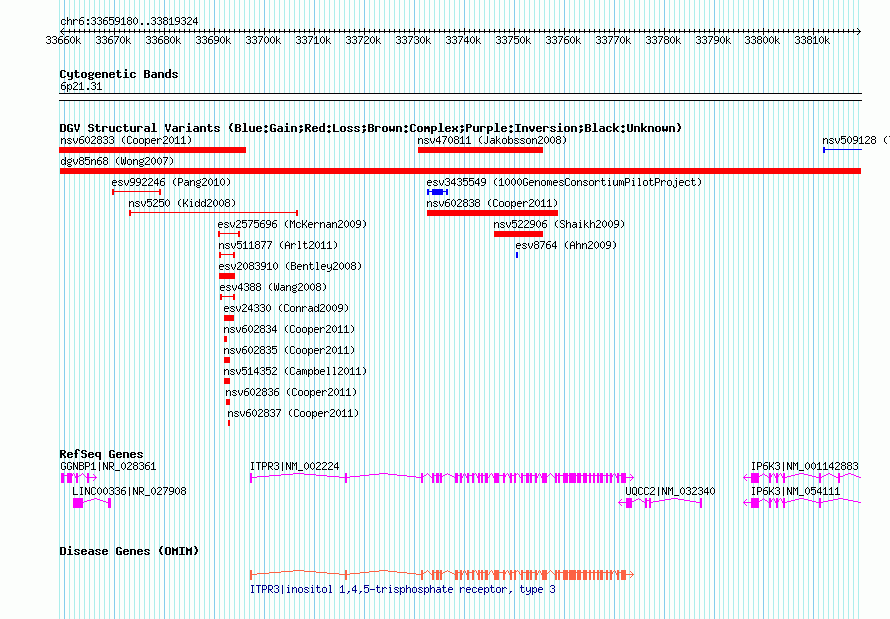
Task: Open the esv4388 (Wang2008) variant label
Action: [x=273, y=287]
